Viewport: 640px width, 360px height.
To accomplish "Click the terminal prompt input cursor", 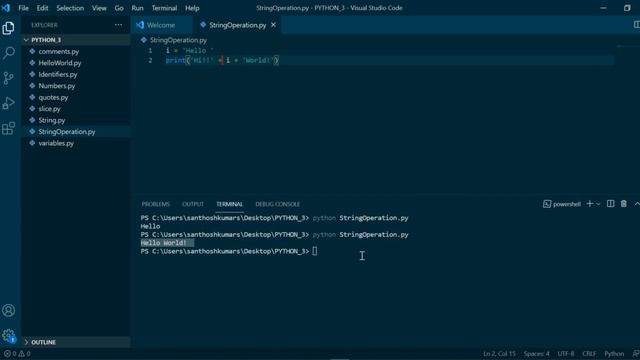I will click(315, 251).
